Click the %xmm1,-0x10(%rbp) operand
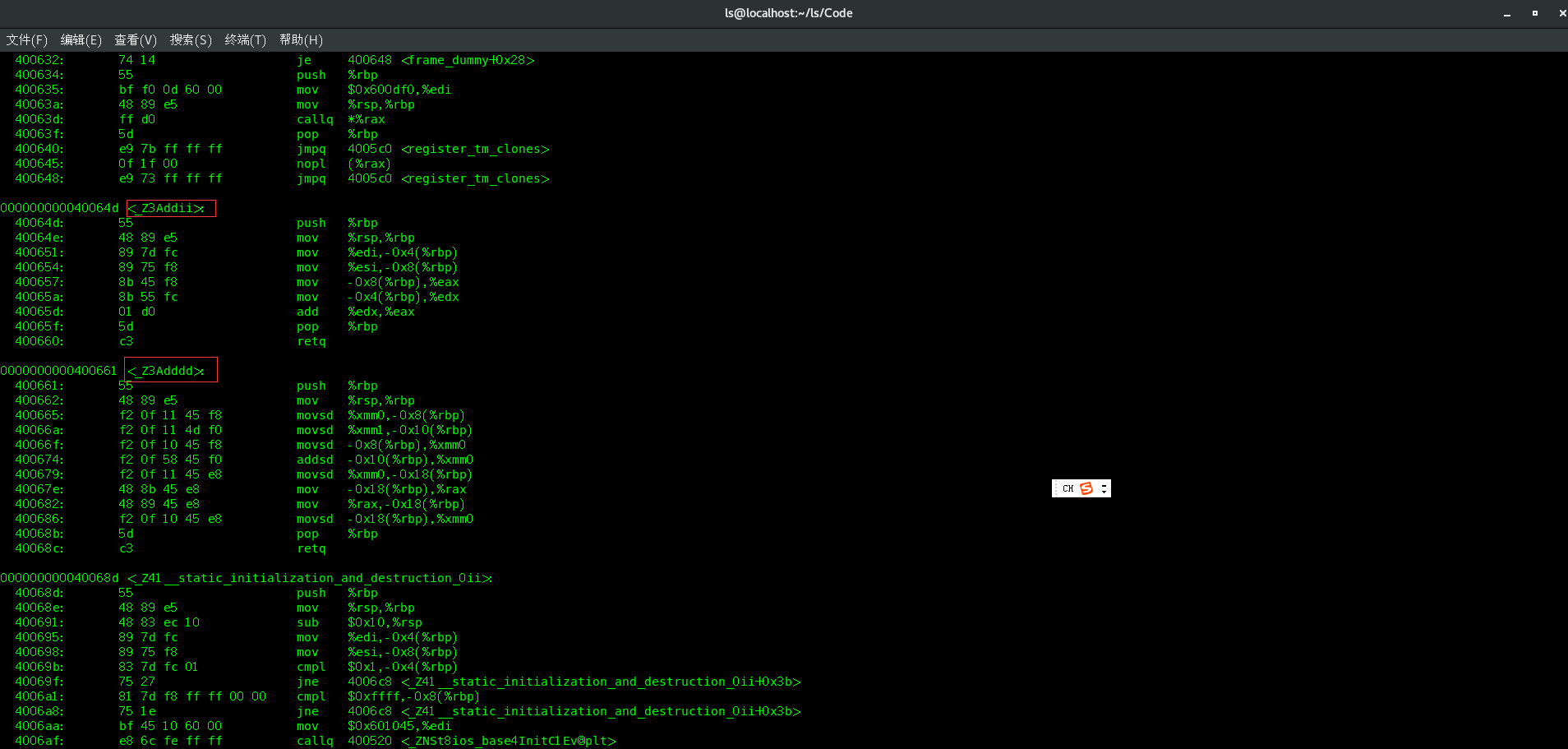This screenshot has height=749, width=1568. point(410,430)
